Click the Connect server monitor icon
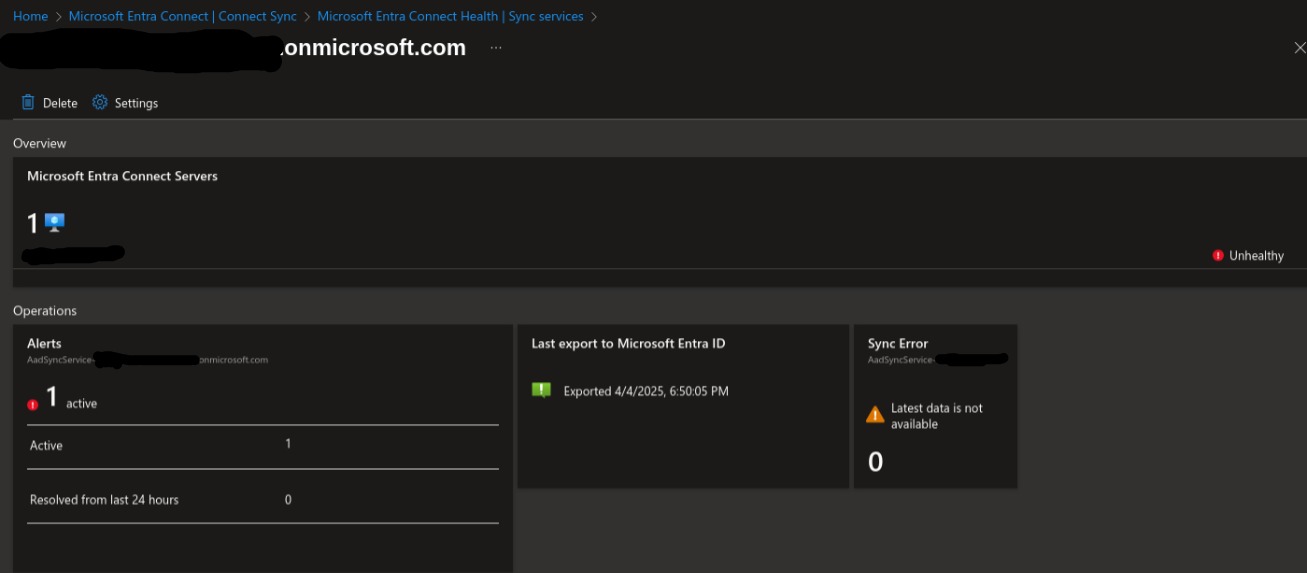This screenshot has height=573, width=1307. coord(55,223)
